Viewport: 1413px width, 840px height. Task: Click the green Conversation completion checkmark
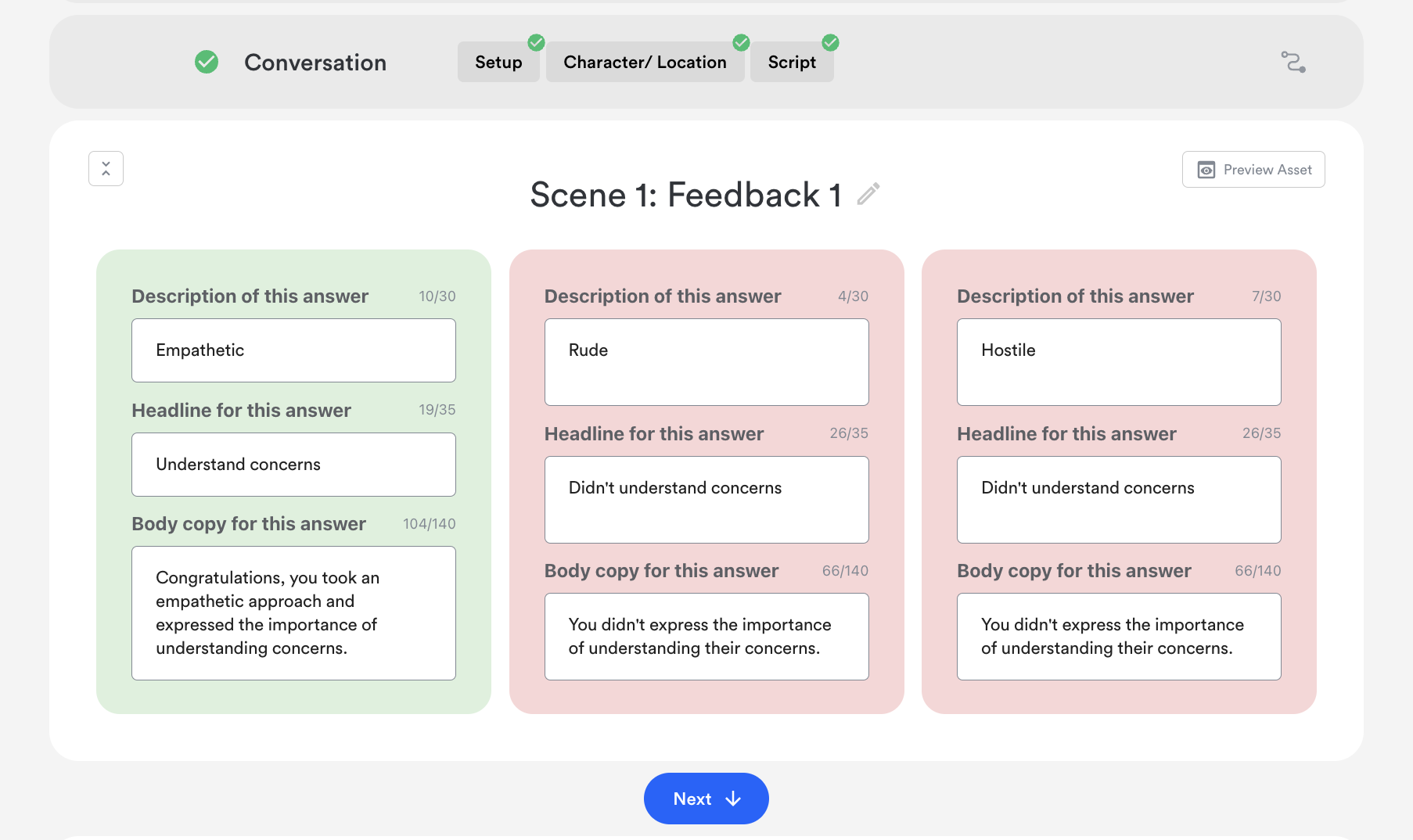(x=207, y=62)
